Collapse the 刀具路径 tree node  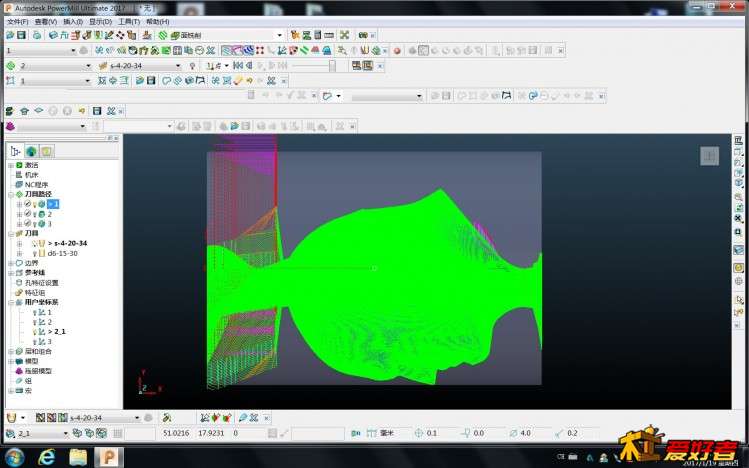pos(11,194)
